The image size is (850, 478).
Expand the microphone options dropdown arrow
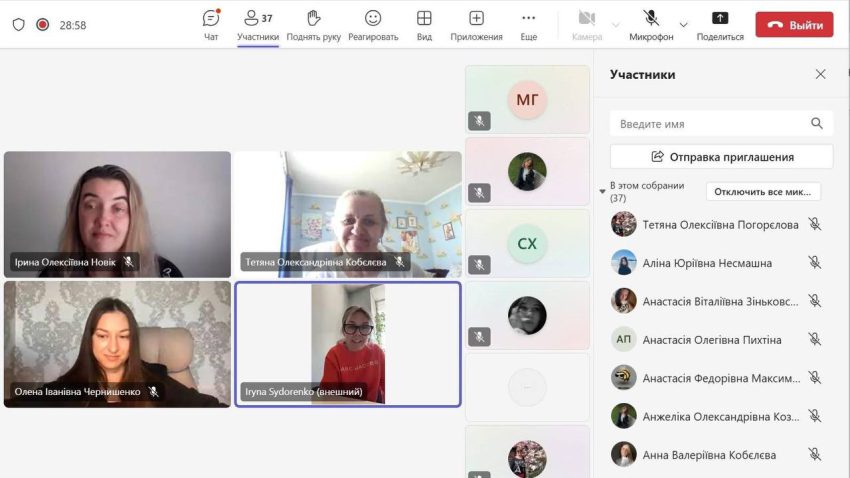(684, 25)
